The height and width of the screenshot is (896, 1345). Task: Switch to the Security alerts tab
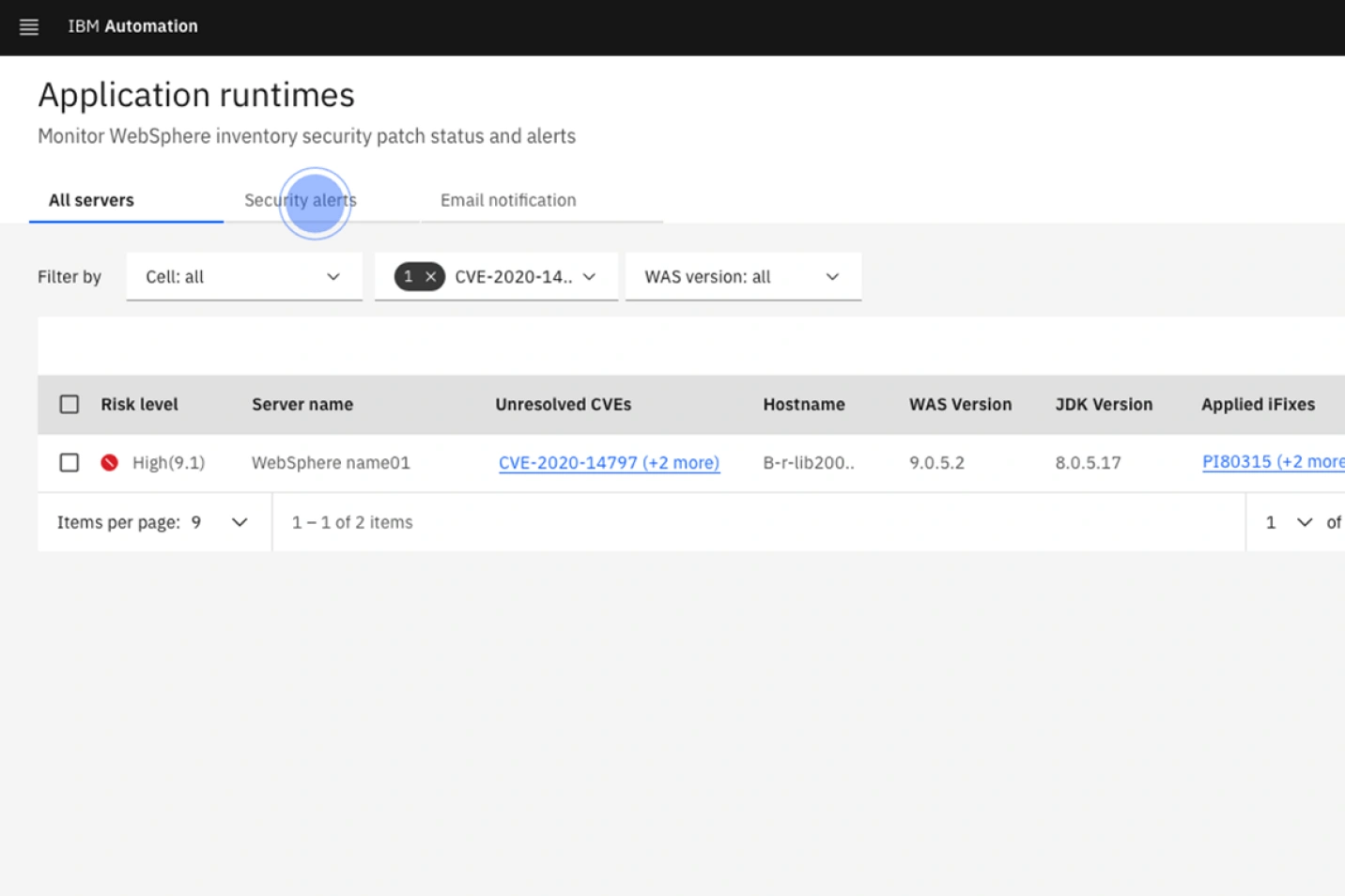301,200
